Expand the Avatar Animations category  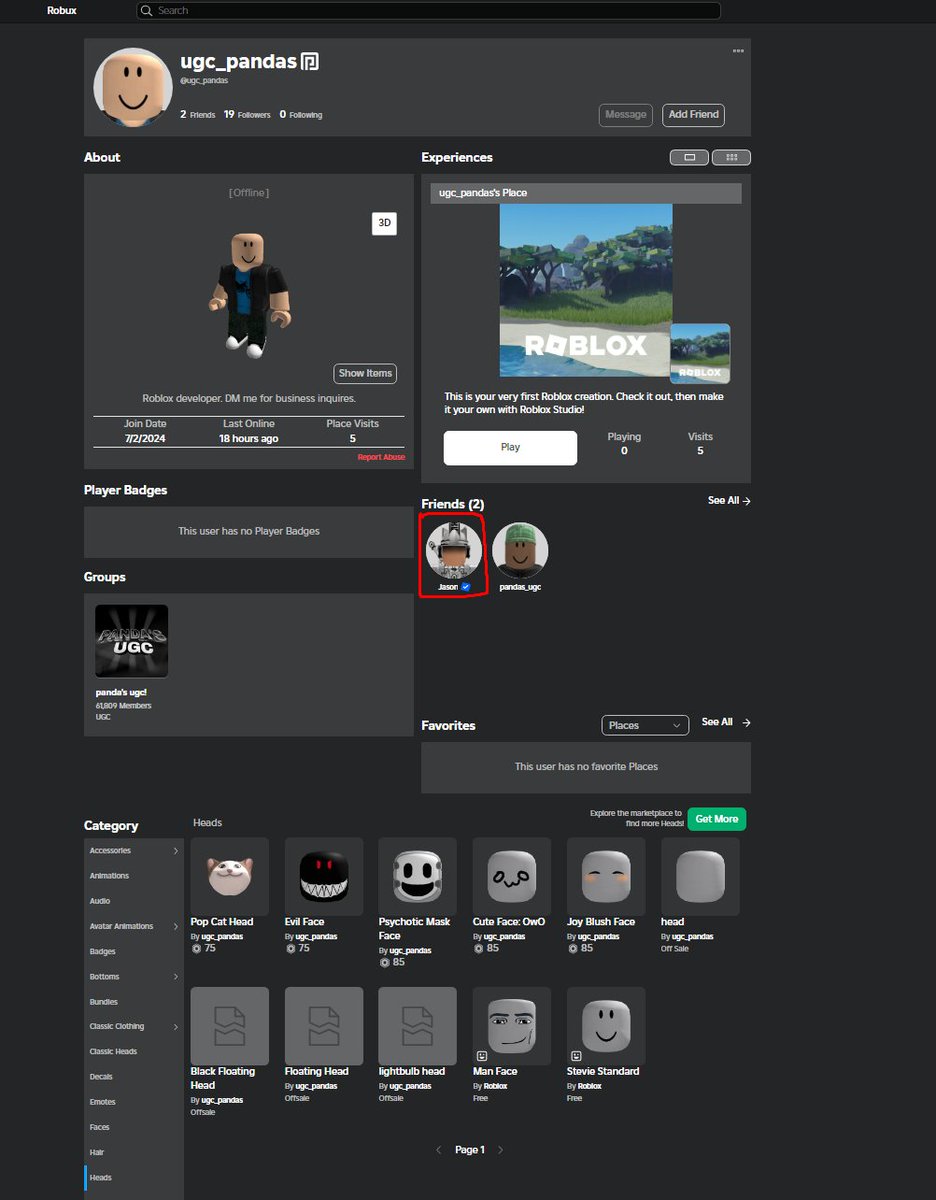(x=134, y=926)
